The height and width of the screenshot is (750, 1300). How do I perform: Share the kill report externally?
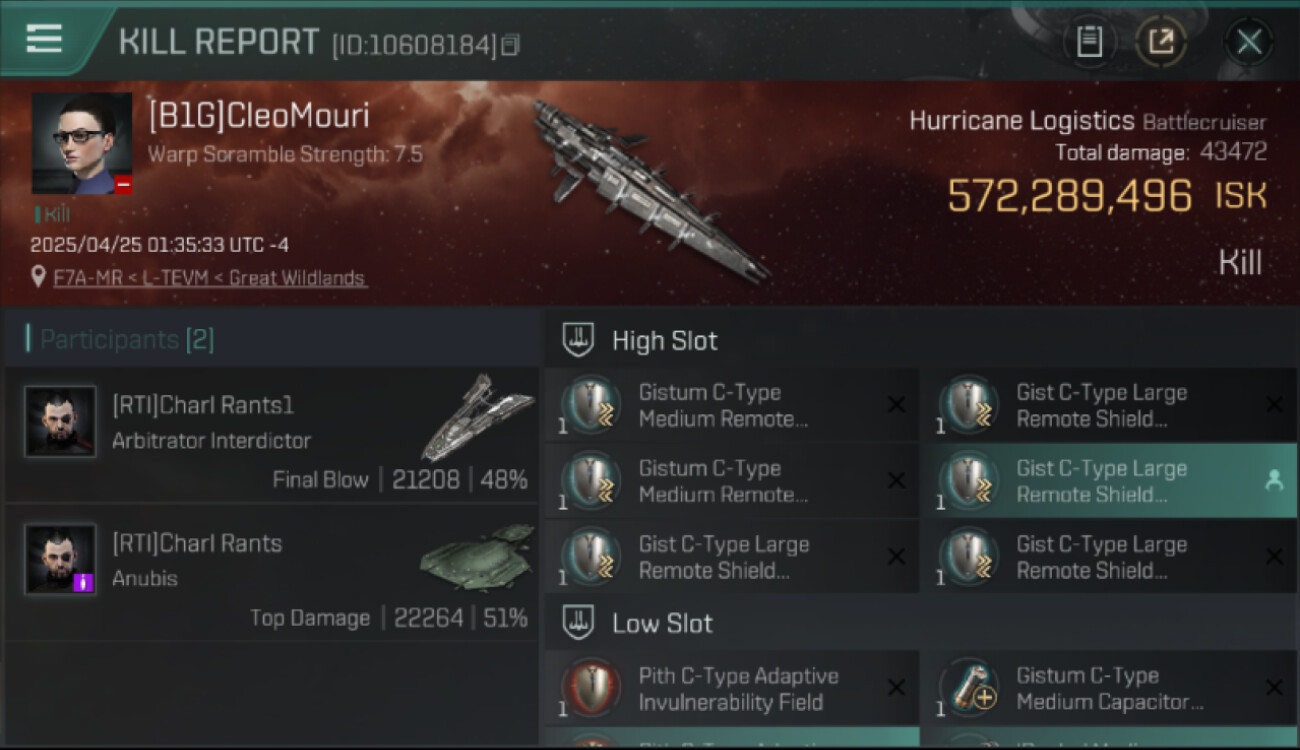click(1161, 42)
